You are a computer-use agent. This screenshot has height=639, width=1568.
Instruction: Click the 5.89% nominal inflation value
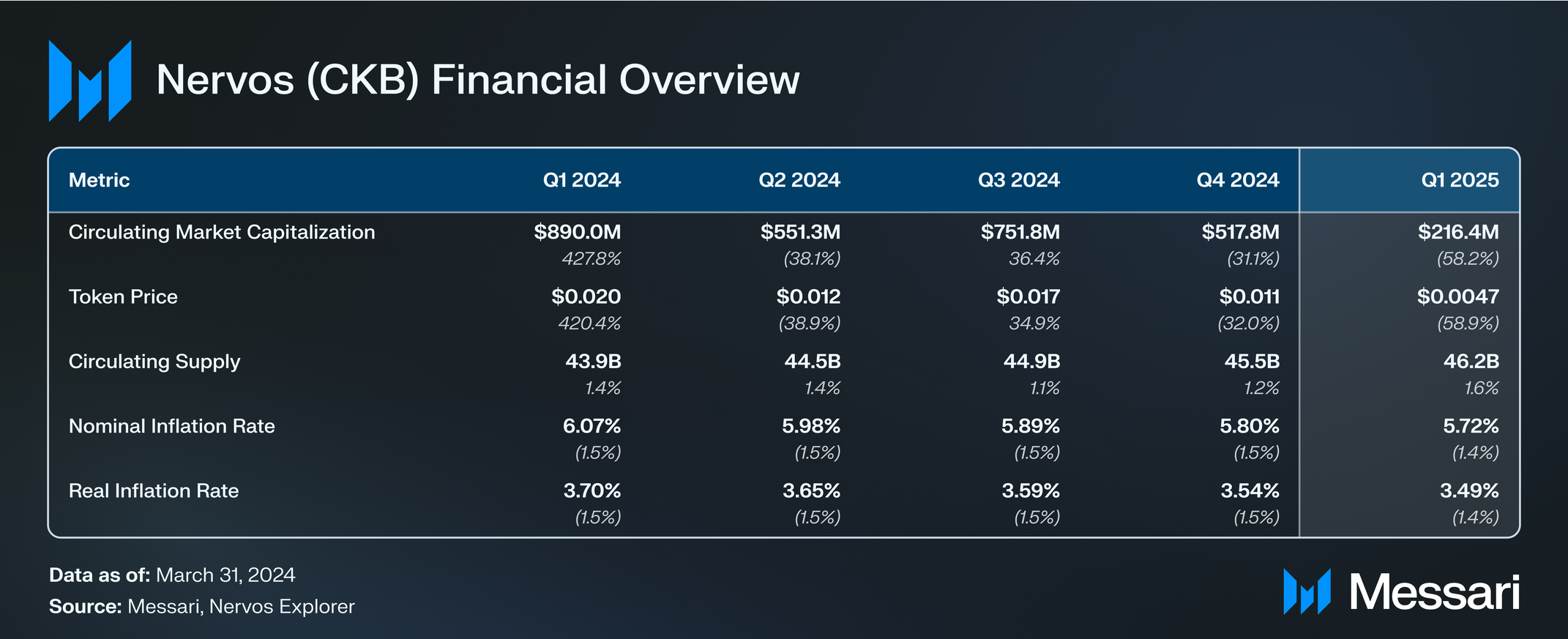click(x=1031, y=426)
